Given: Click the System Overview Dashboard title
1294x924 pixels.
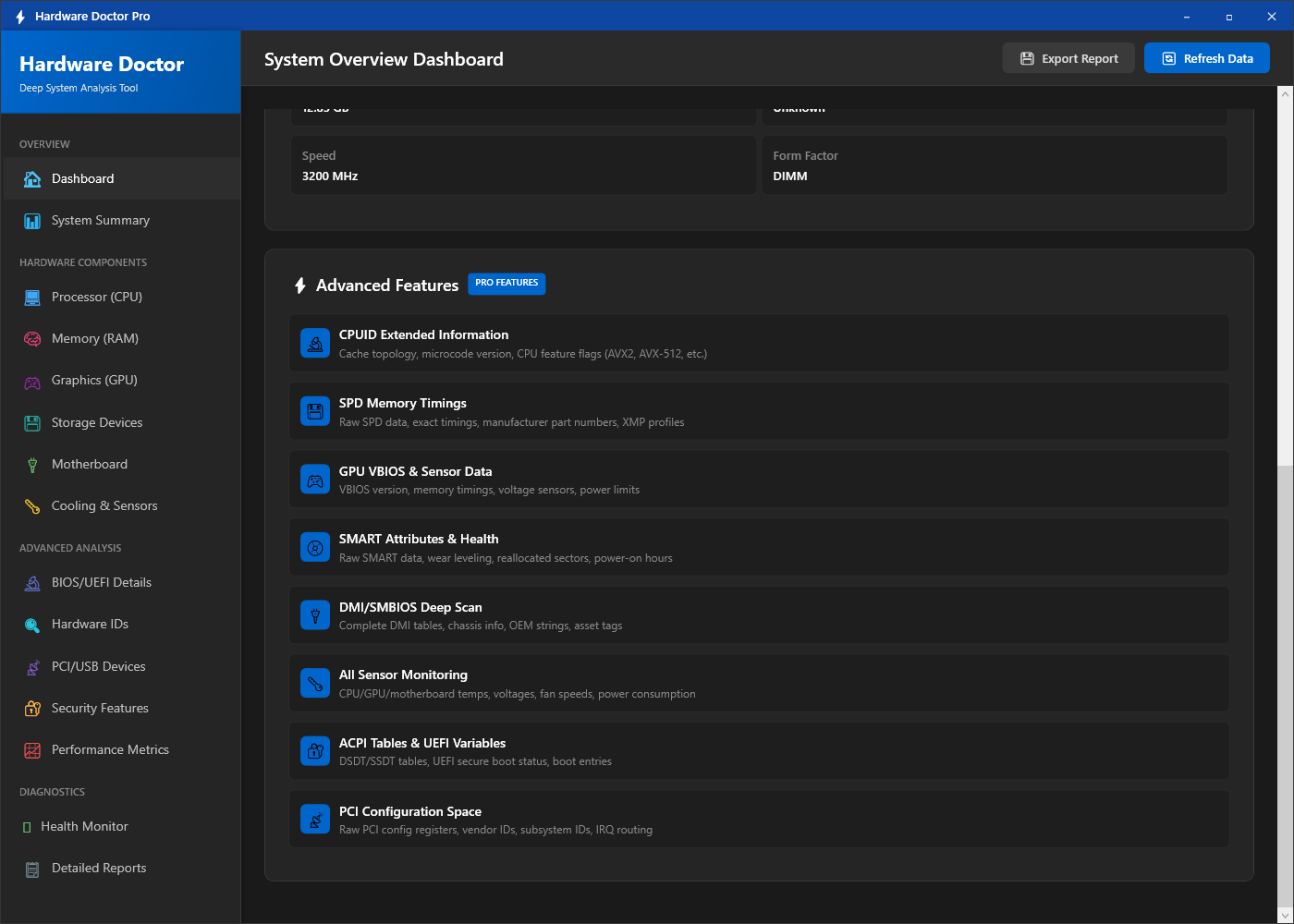Looking at the screenshot, I should click(384, 59).
